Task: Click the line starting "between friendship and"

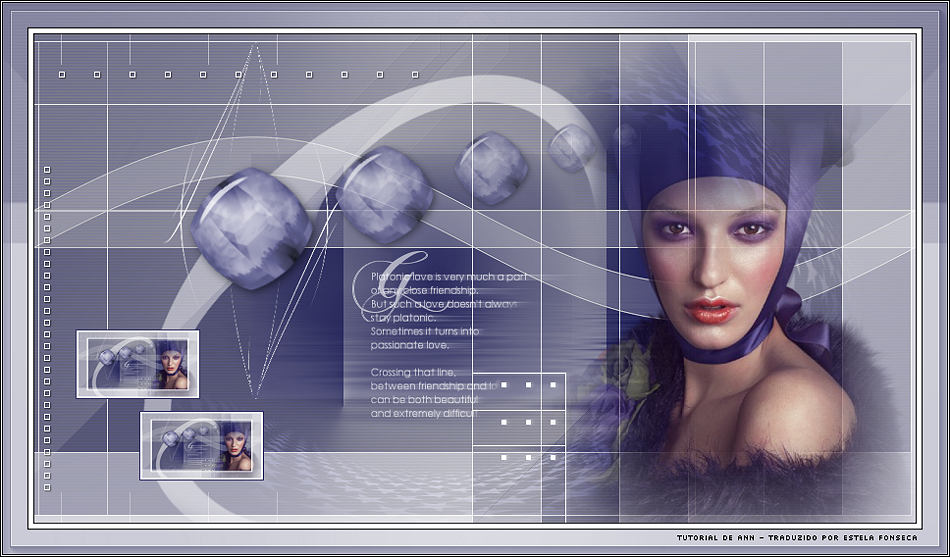Action: click(433, 385)
